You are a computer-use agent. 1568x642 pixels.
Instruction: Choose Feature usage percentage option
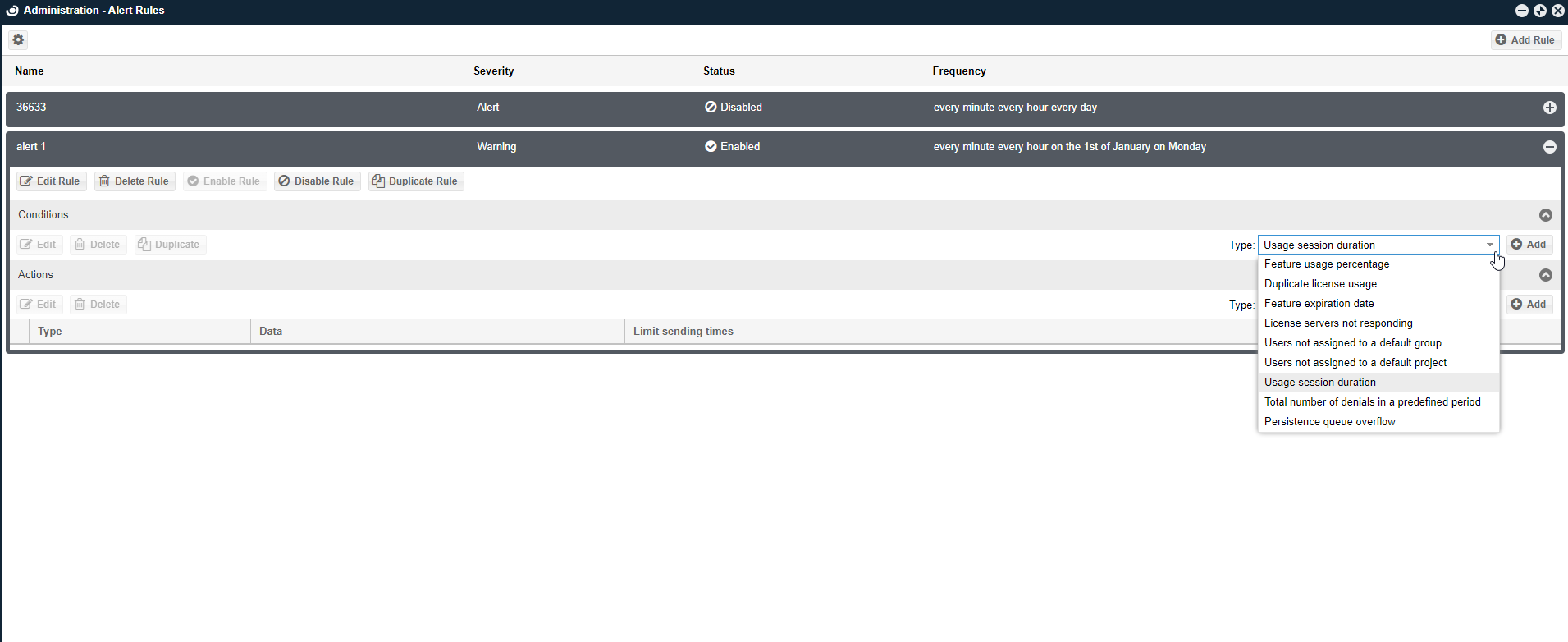point(1326,264)
